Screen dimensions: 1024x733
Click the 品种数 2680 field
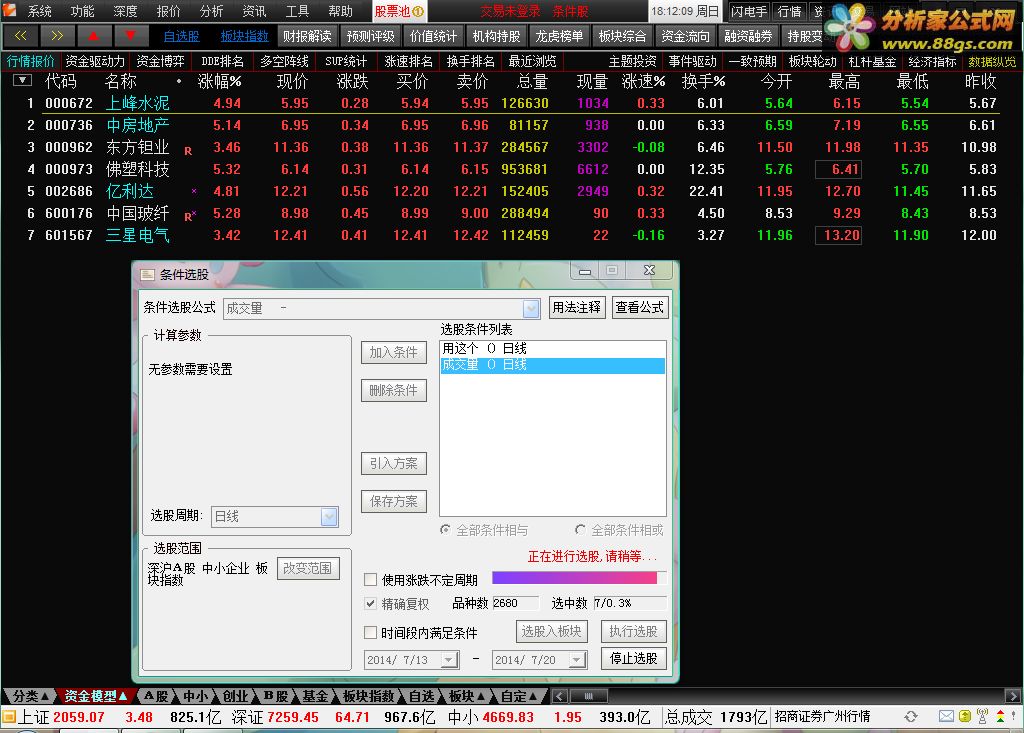point(516,603)
